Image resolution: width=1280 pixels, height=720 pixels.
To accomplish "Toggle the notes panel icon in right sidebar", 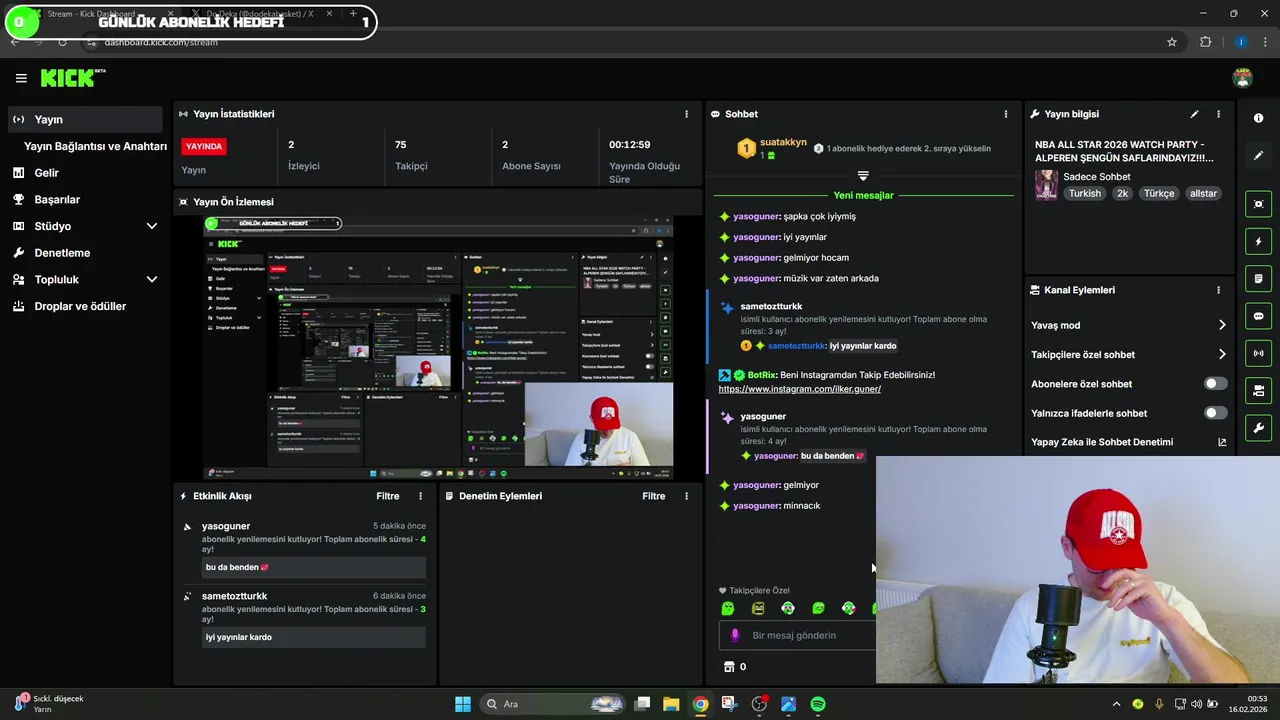I will click(x=1258, y=278).
